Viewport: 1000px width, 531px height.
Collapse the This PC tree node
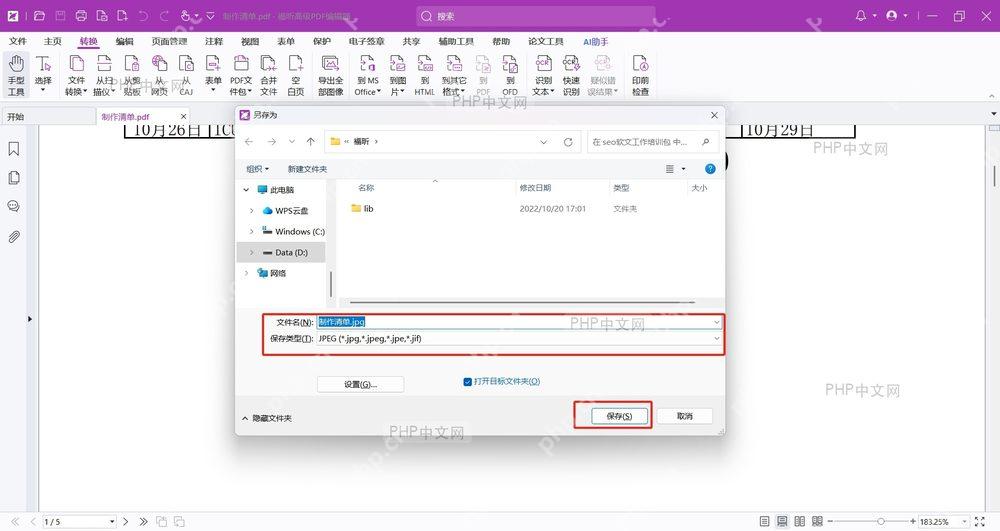tap(246, 190)
